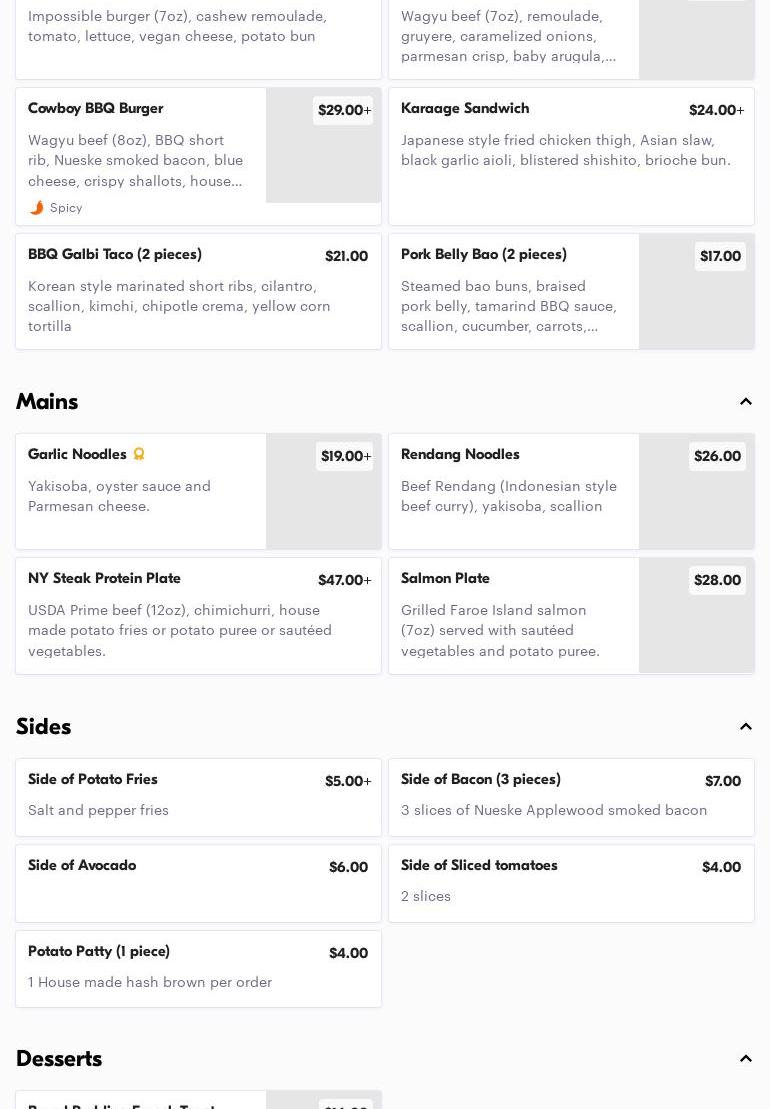
Task: Open the Potato Patty (1 piece) item
Action: pyautogui.click(x=198, y=969)
